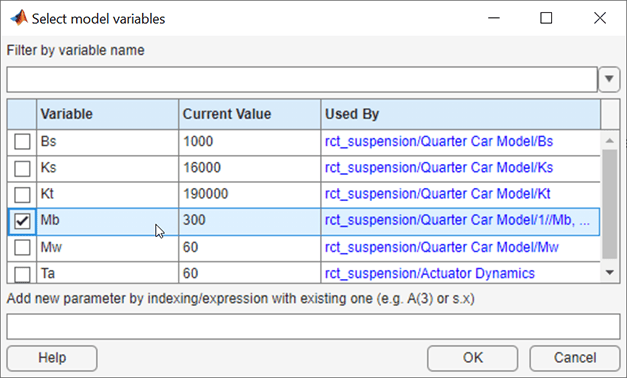Click the table scrollbar up arrow

[x=610, y=140]
